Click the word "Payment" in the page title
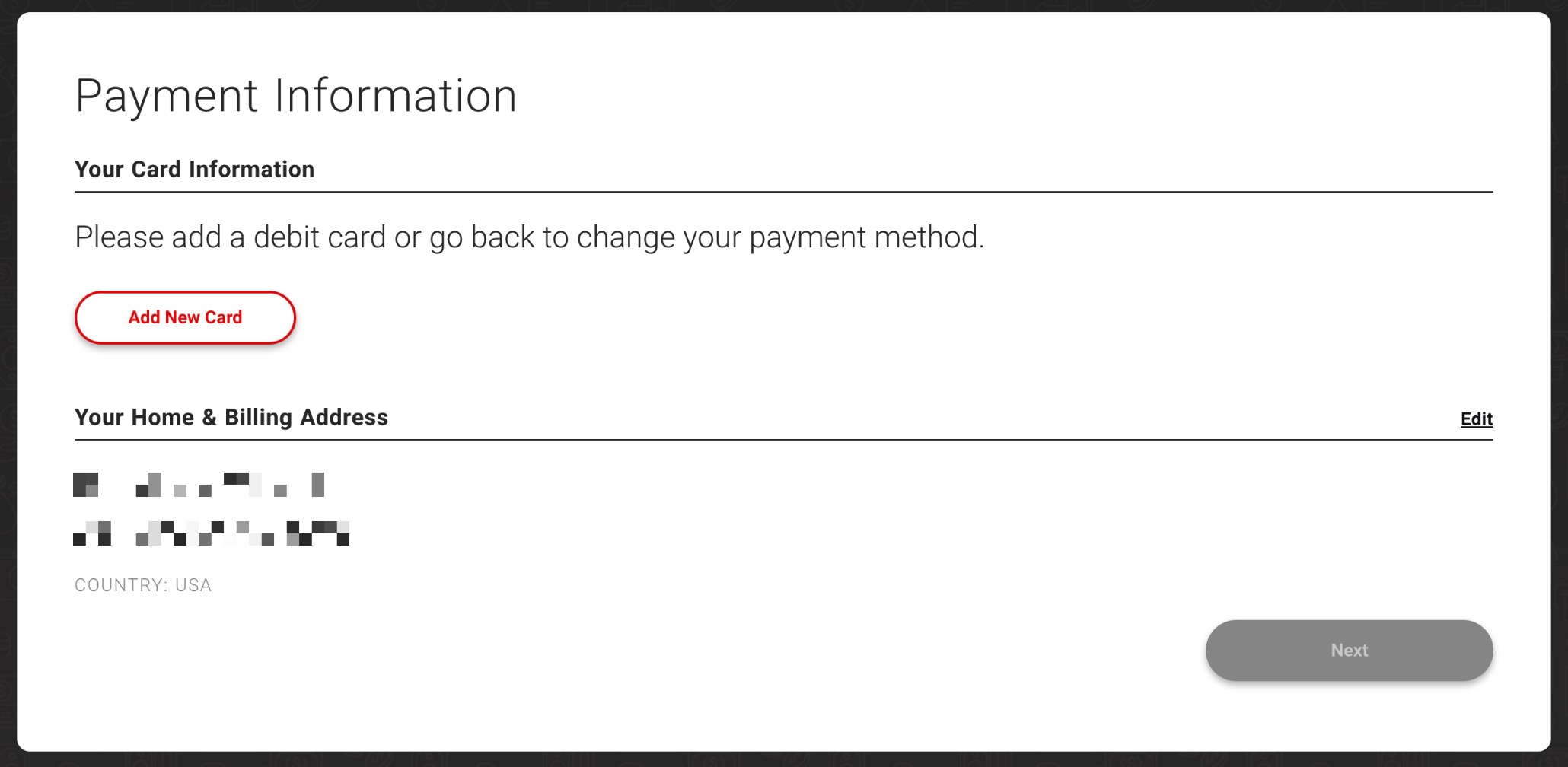Image resolution: width=1568 pixels, height=767 pixels. click(167, 97)
